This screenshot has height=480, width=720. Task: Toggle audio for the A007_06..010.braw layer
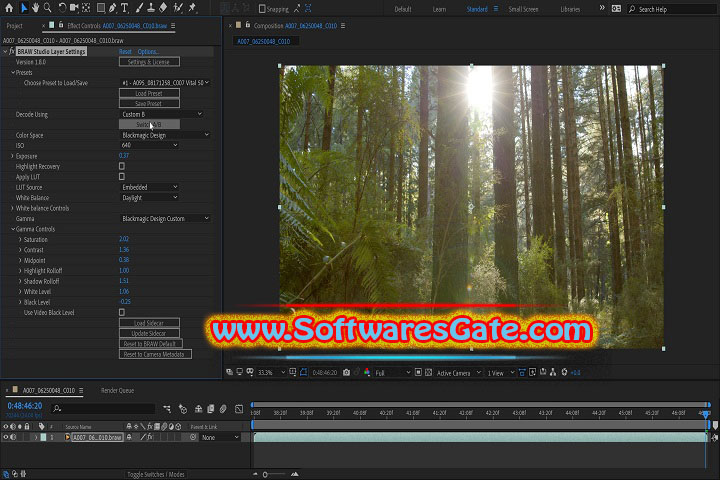click(x=13, y=437)
